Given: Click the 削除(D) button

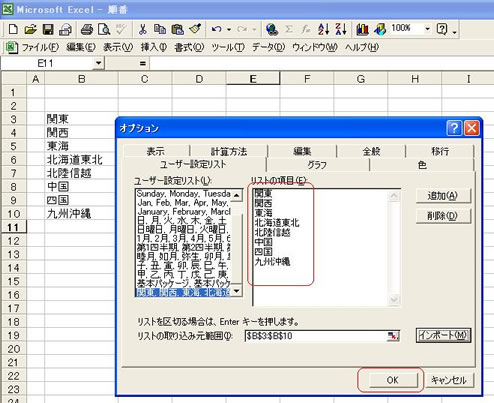Looking at the screenshot, I should click(x=443, y=216).
